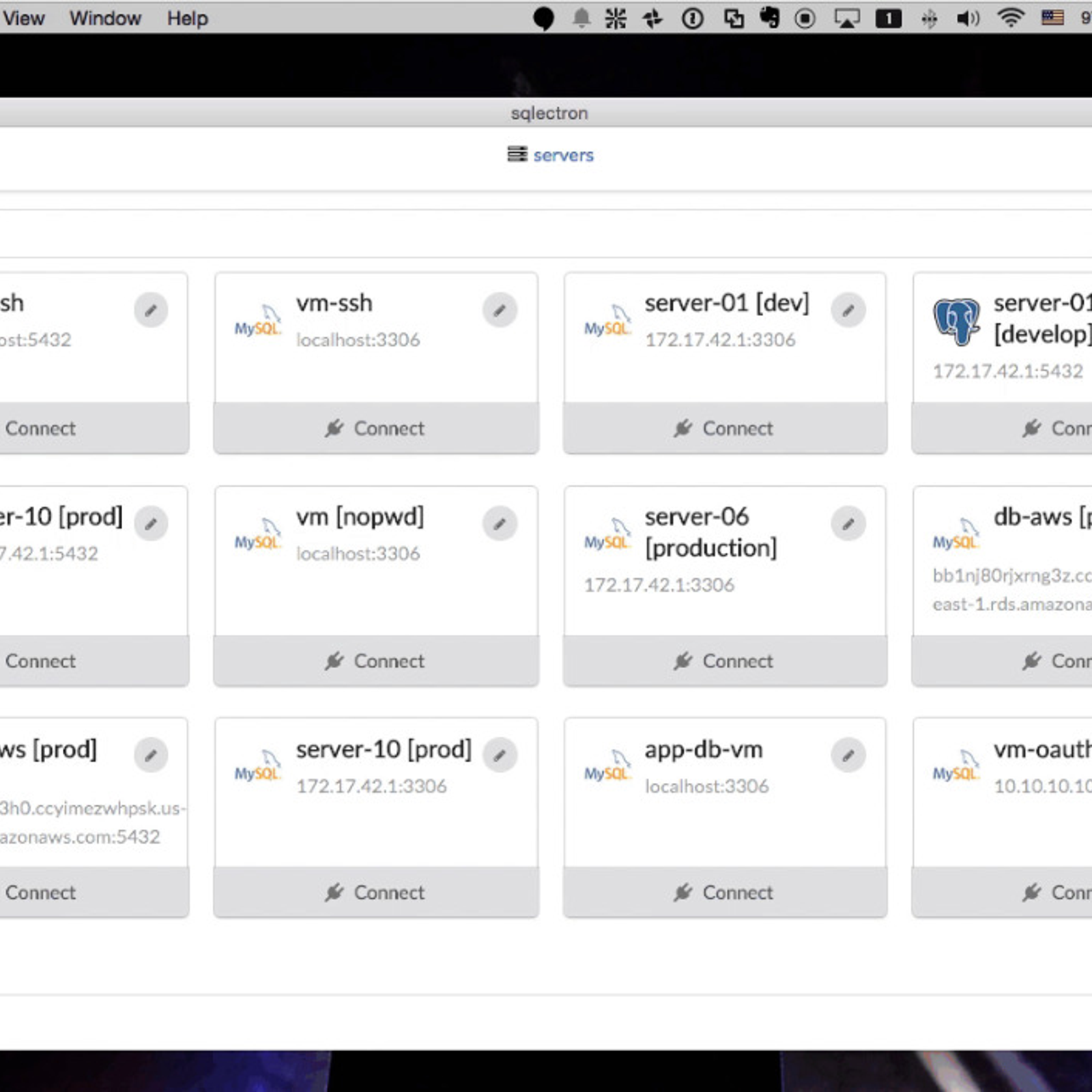Click address 172.17.42.1:3306 under server-01 [dev]
1092x1092 pixels.
pos(720,339)
